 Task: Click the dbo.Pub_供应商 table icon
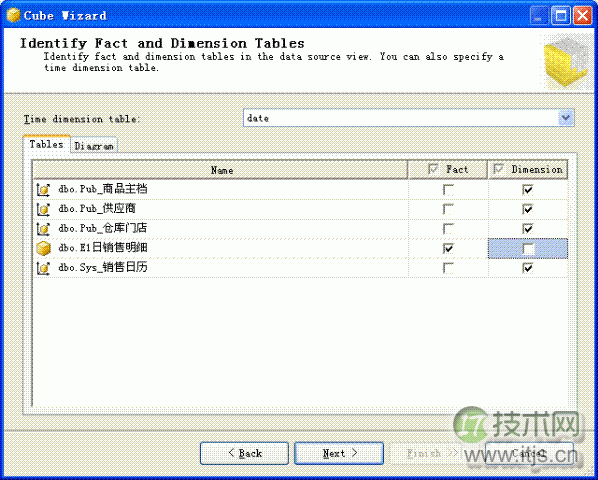pyautogui.click(x=43, y=209)
